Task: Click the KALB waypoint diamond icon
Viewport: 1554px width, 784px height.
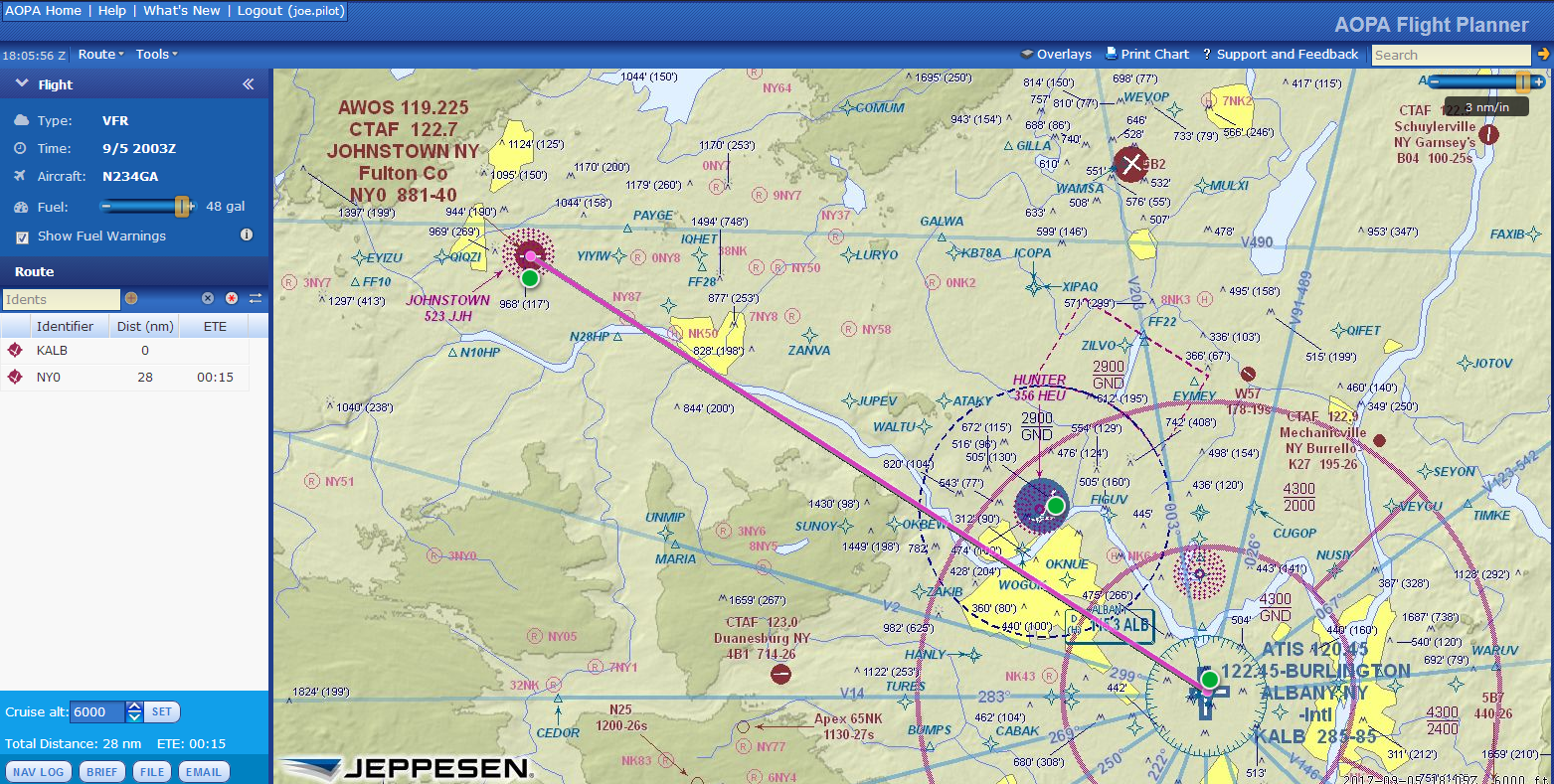Action: click(x=15, y=350)
